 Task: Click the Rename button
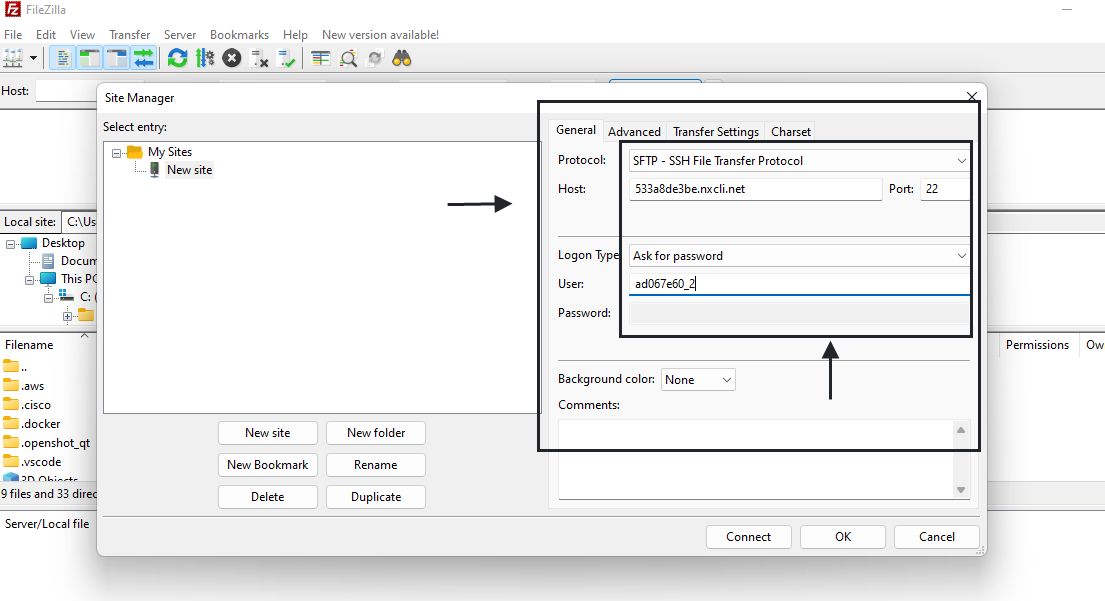(x=376, y=465)
